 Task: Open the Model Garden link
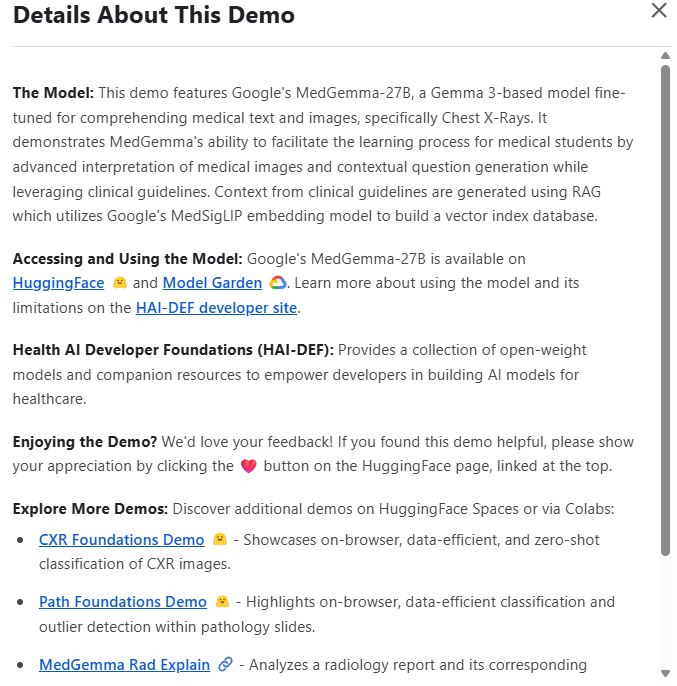[212, 283]
